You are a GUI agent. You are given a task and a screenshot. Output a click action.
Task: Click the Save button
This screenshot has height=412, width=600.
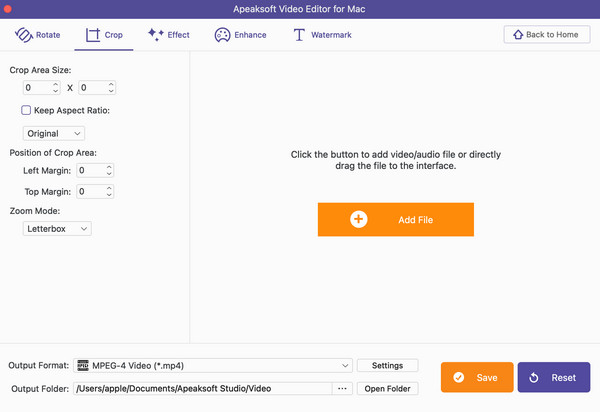pyautogui.click(x=477, y=378)
